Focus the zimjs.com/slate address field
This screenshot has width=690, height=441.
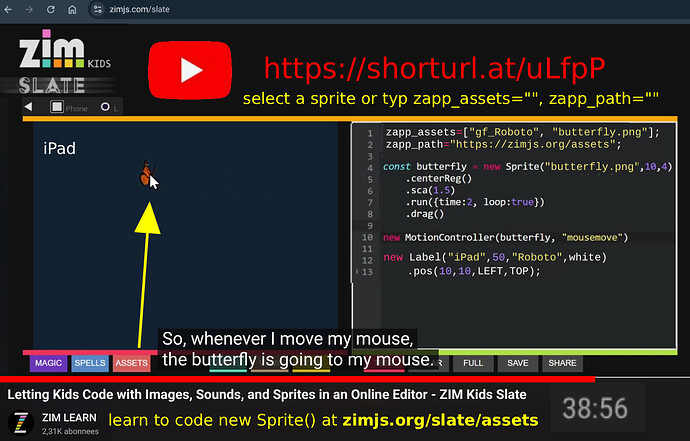pos(139,9)
